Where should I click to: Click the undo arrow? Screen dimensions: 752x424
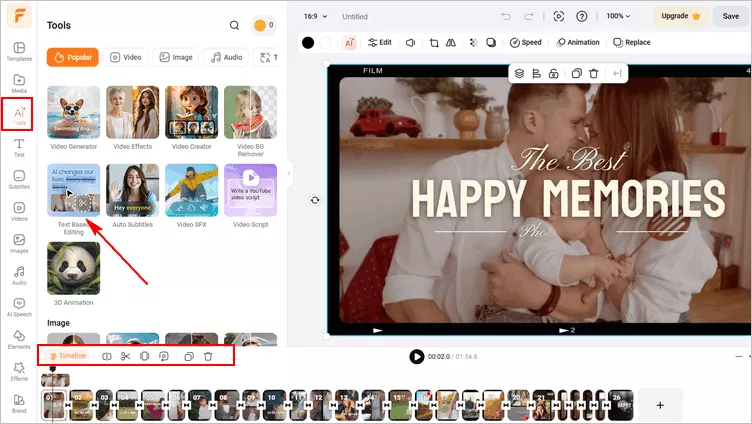pos(506,16)
